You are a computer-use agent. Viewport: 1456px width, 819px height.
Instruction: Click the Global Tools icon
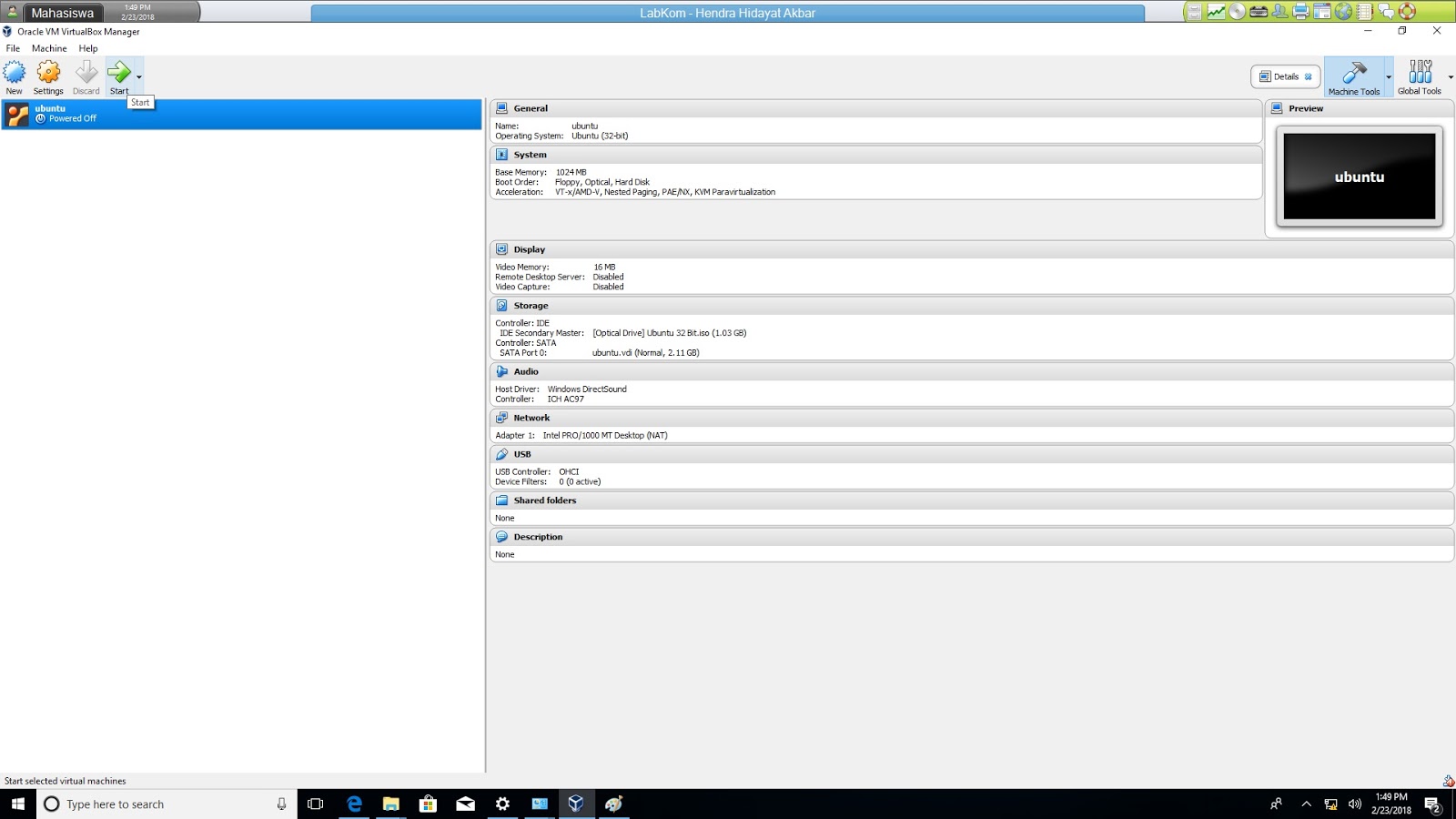pos(1420,76)
